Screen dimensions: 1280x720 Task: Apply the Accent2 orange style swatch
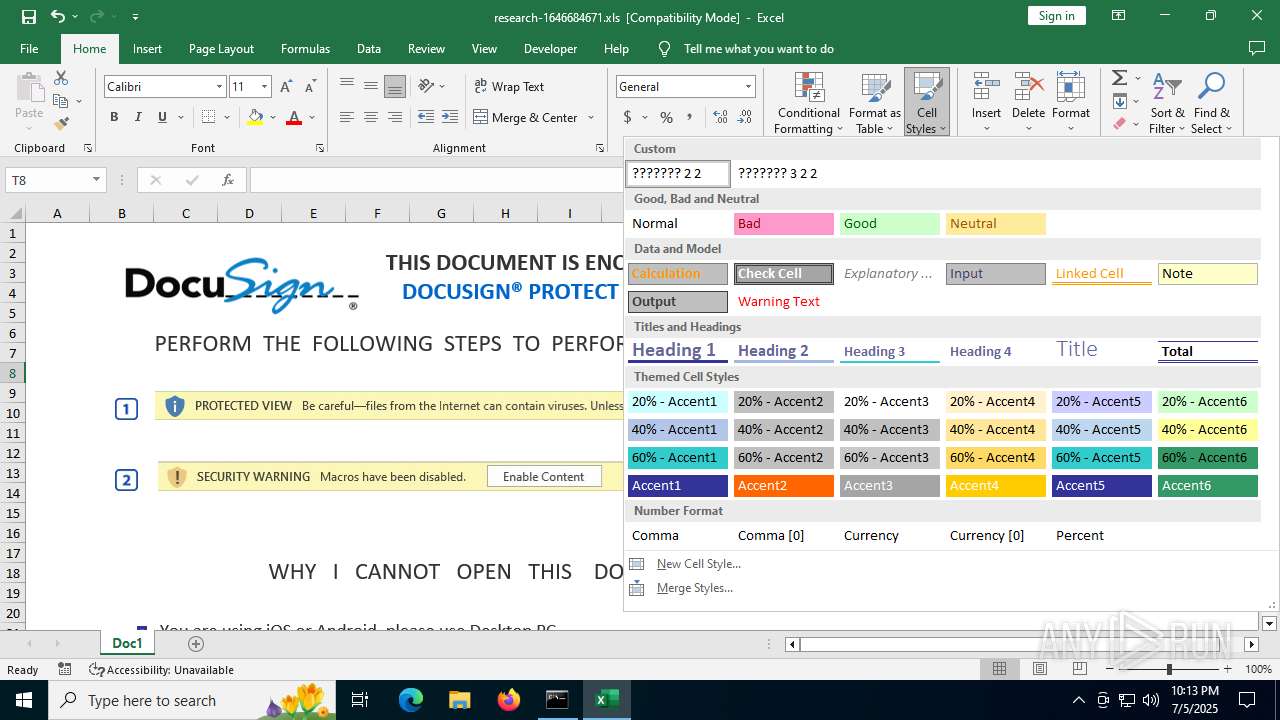point(784,486)
